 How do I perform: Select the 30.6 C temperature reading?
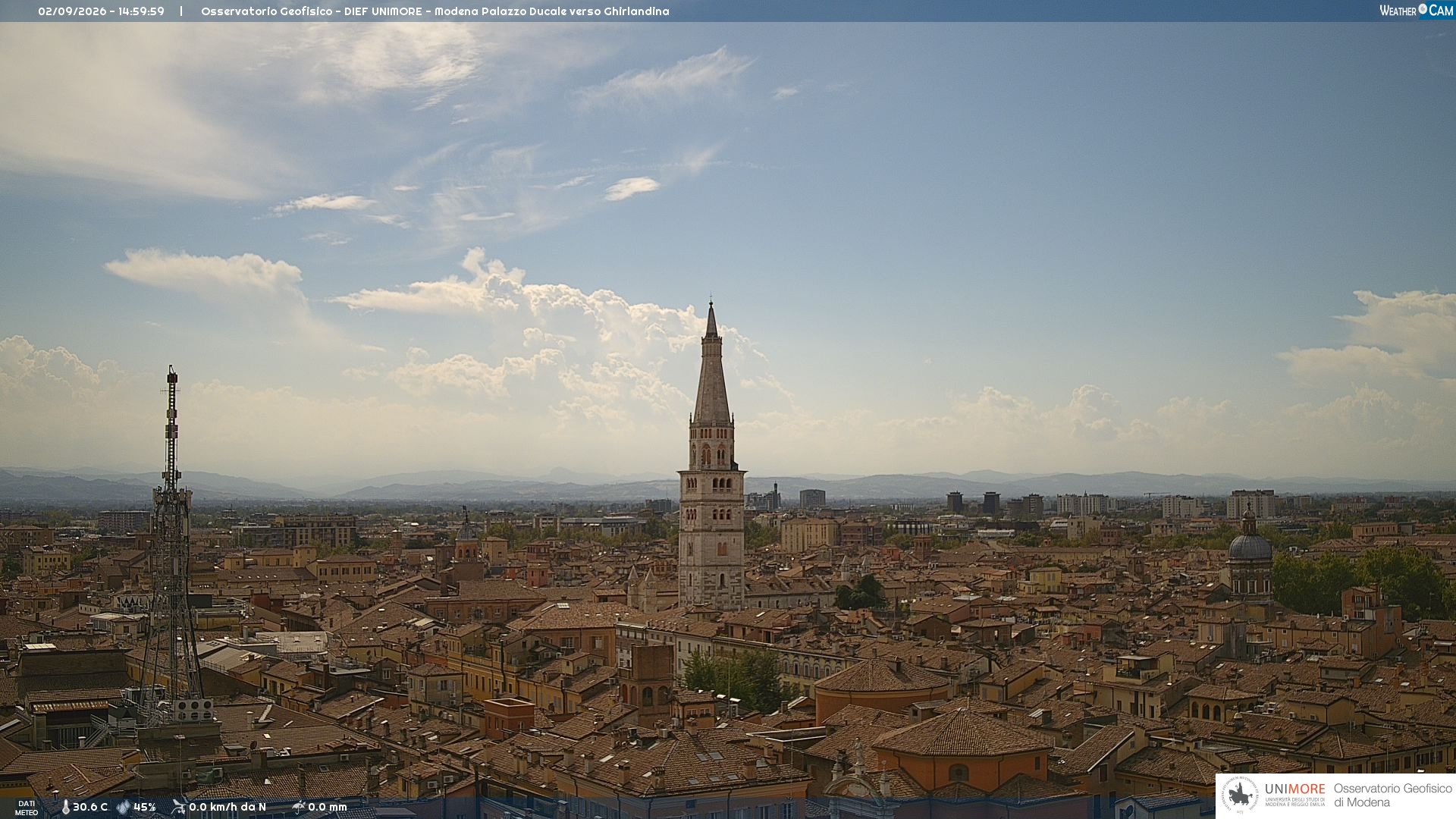pos(90,807)
